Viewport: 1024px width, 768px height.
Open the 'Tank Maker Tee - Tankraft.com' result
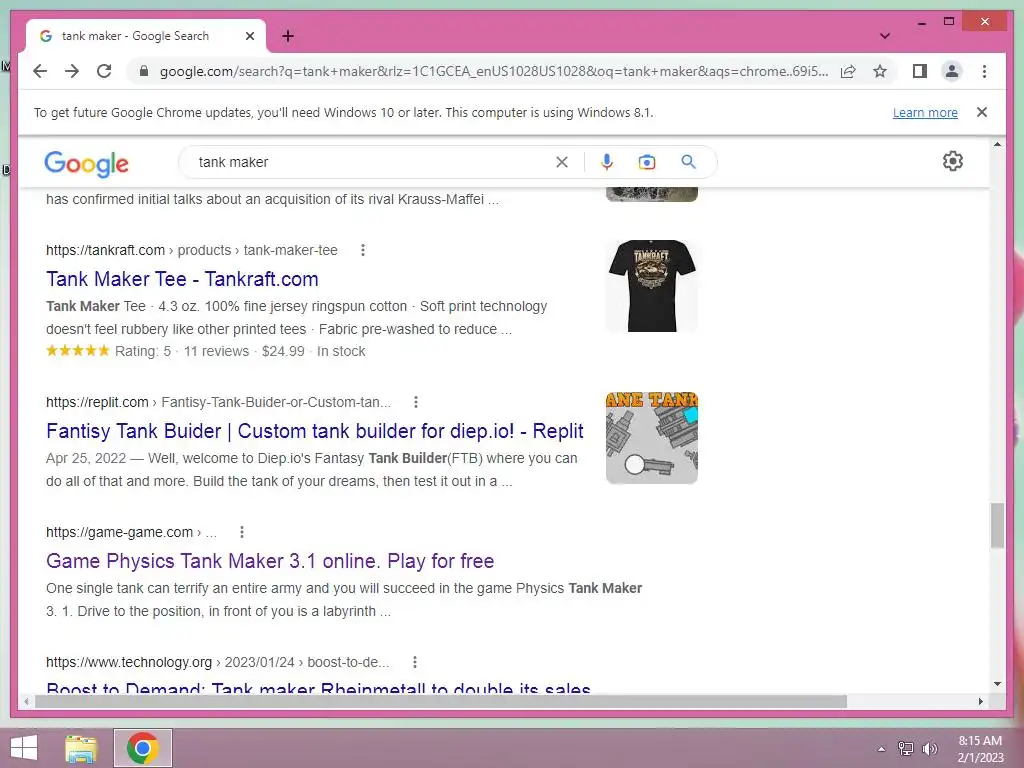(x=182, y=279)
